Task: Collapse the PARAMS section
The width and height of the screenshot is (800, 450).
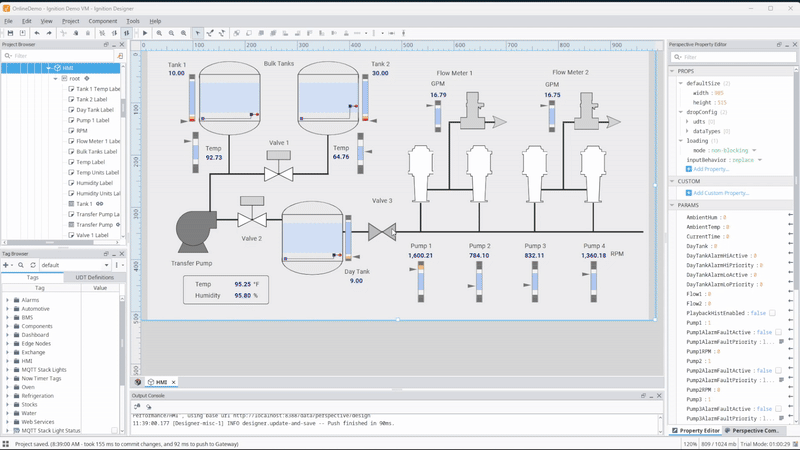Action: (x=672, y=205)
